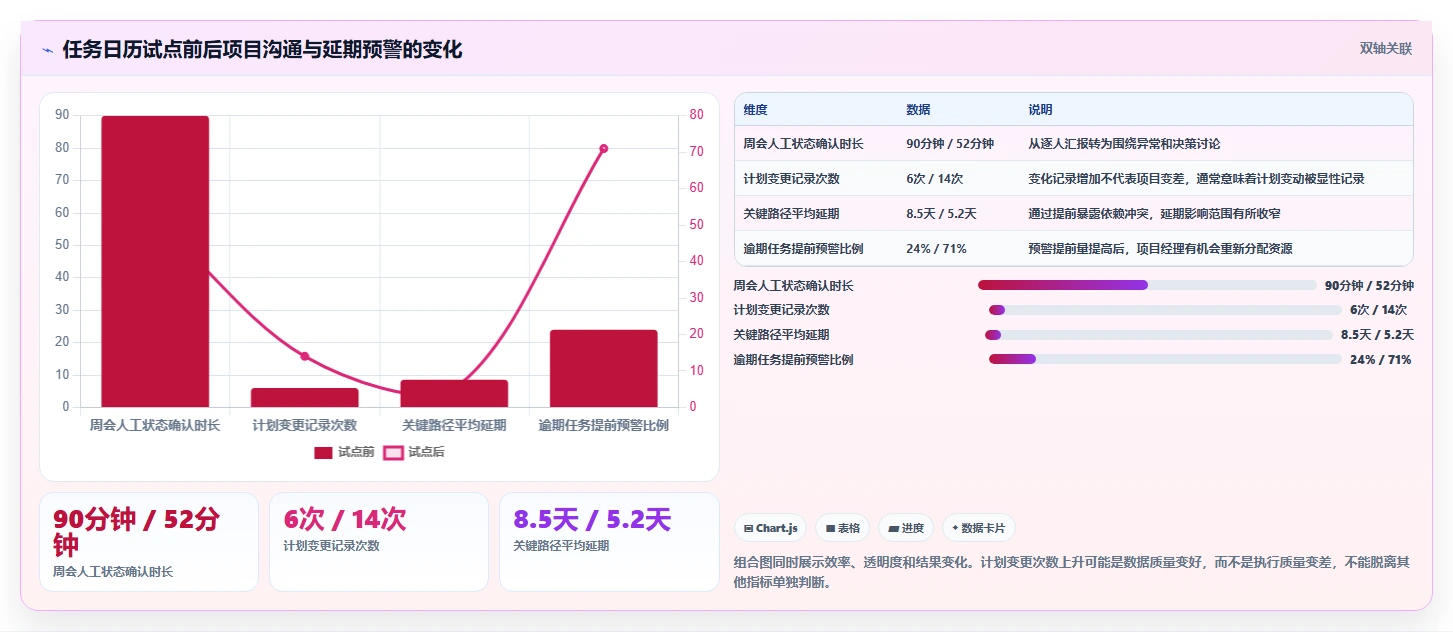
Task: Toggle the 试点前 legend entry
Action: pos(344,453)
